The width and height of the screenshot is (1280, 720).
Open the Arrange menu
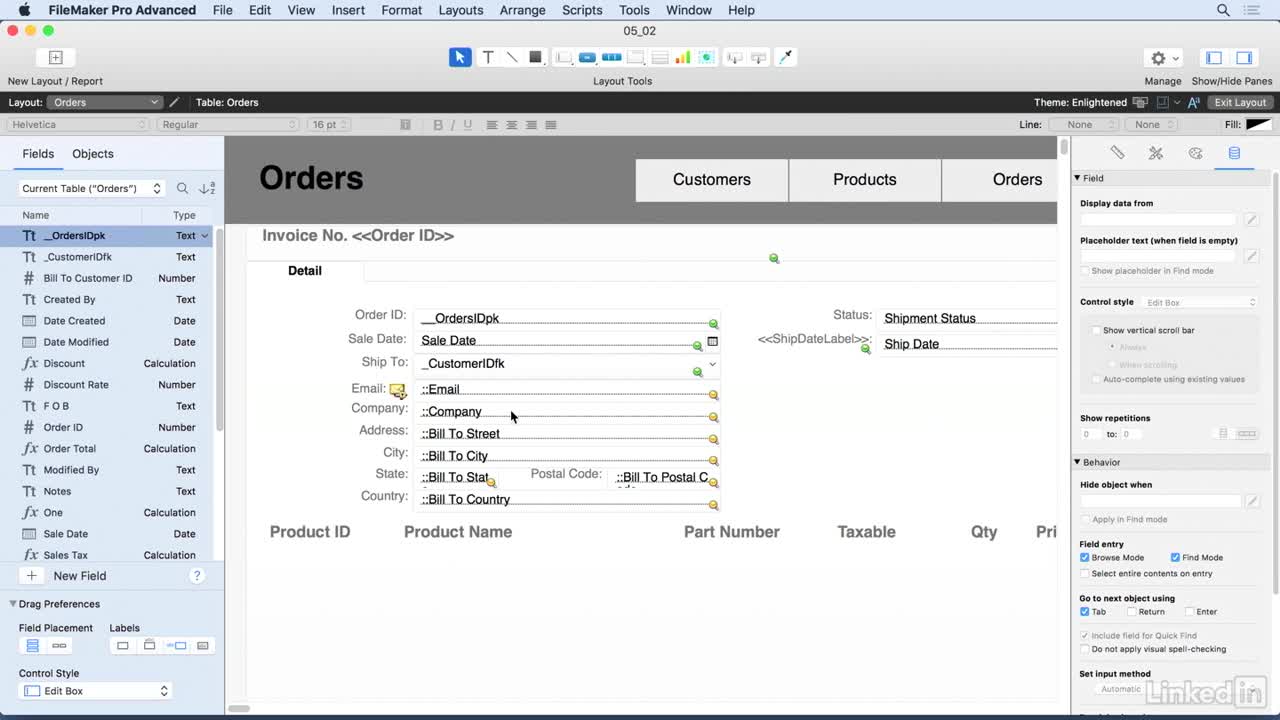(522, 10)
